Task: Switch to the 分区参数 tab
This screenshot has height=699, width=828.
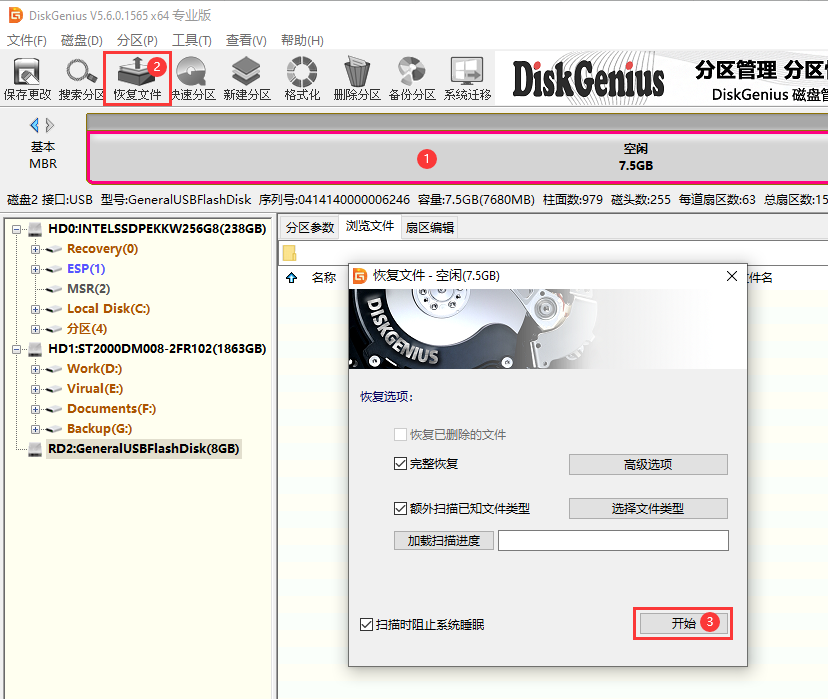Action: click(x=310, y=228)
